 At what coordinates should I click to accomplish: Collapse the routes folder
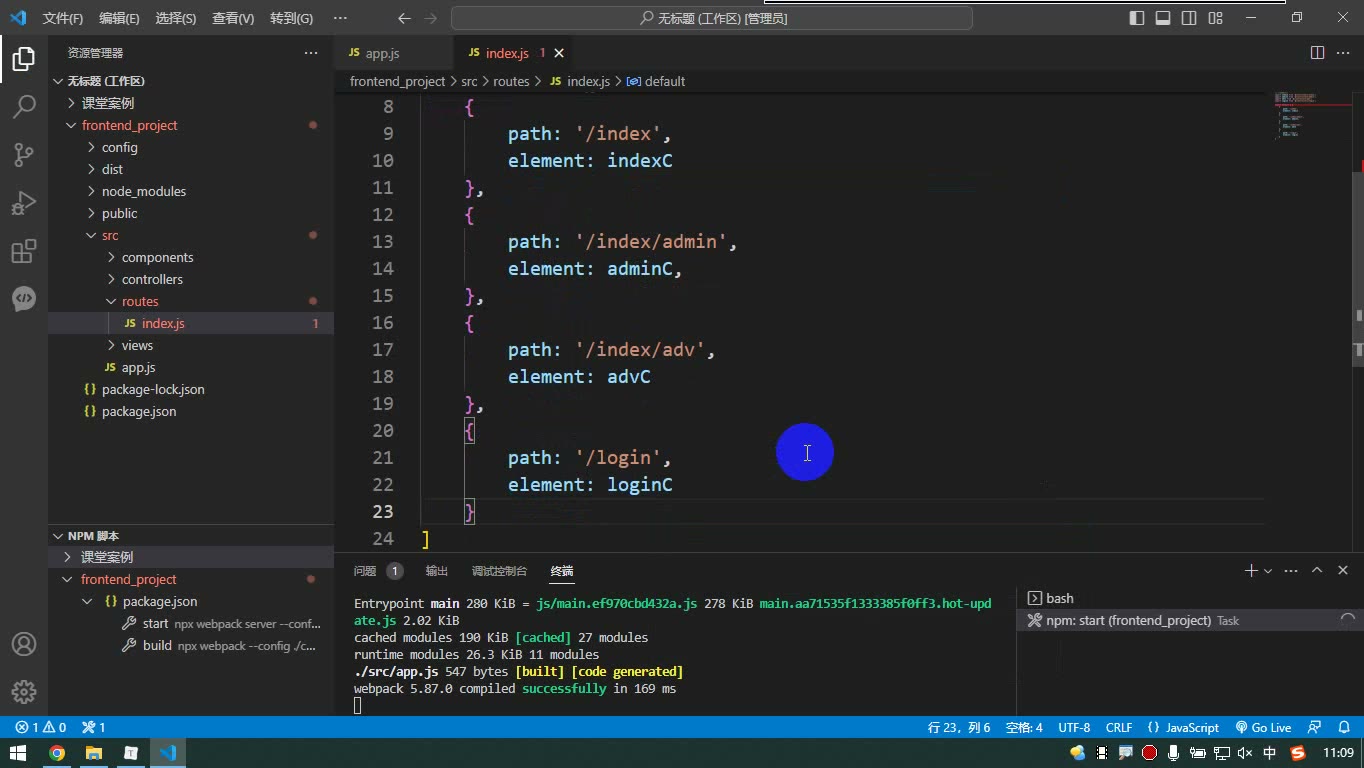(139, 301)
